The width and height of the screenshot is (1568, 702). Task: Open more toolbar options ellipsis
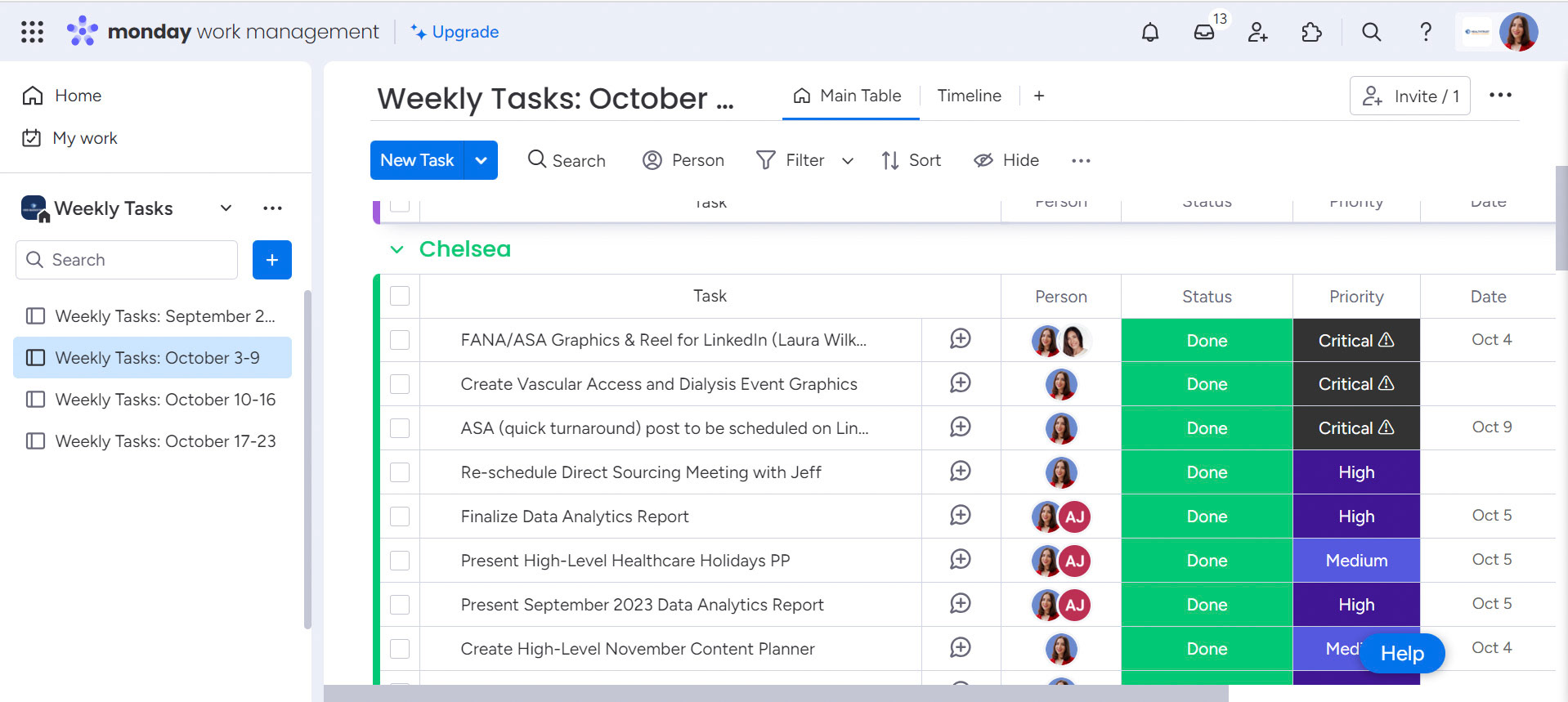[x=1081, y=160]
